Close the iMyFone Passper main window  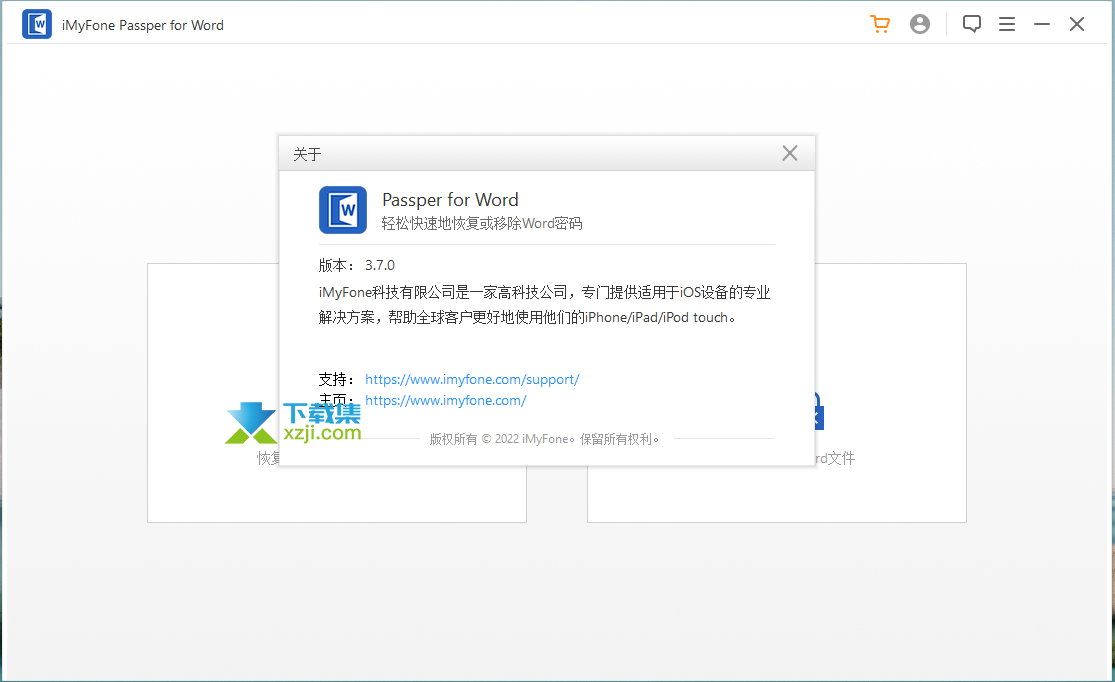tap(1077, 24)
